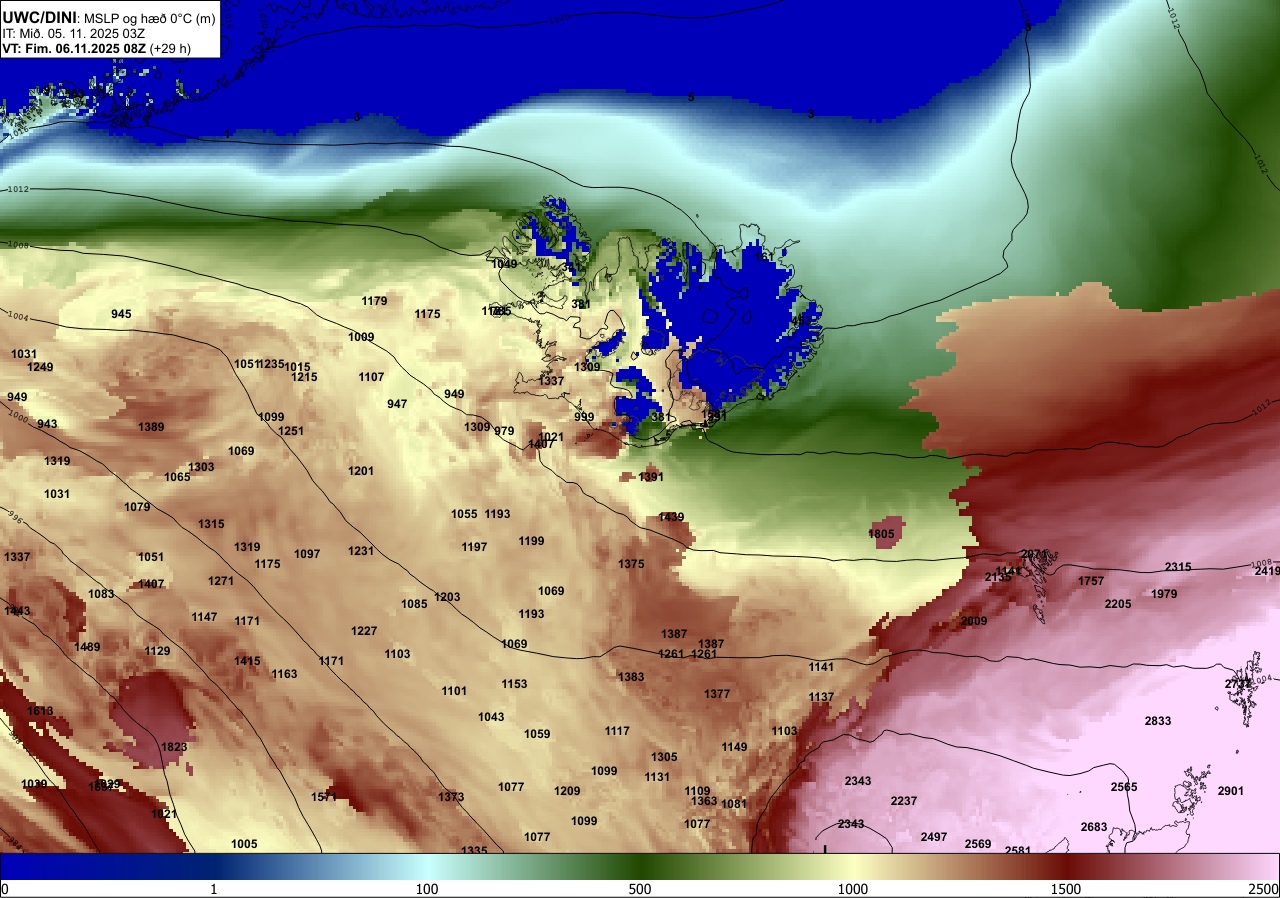
Task: Click the map value '1163'
Action: pyautogui.click(x=284, y=674)
